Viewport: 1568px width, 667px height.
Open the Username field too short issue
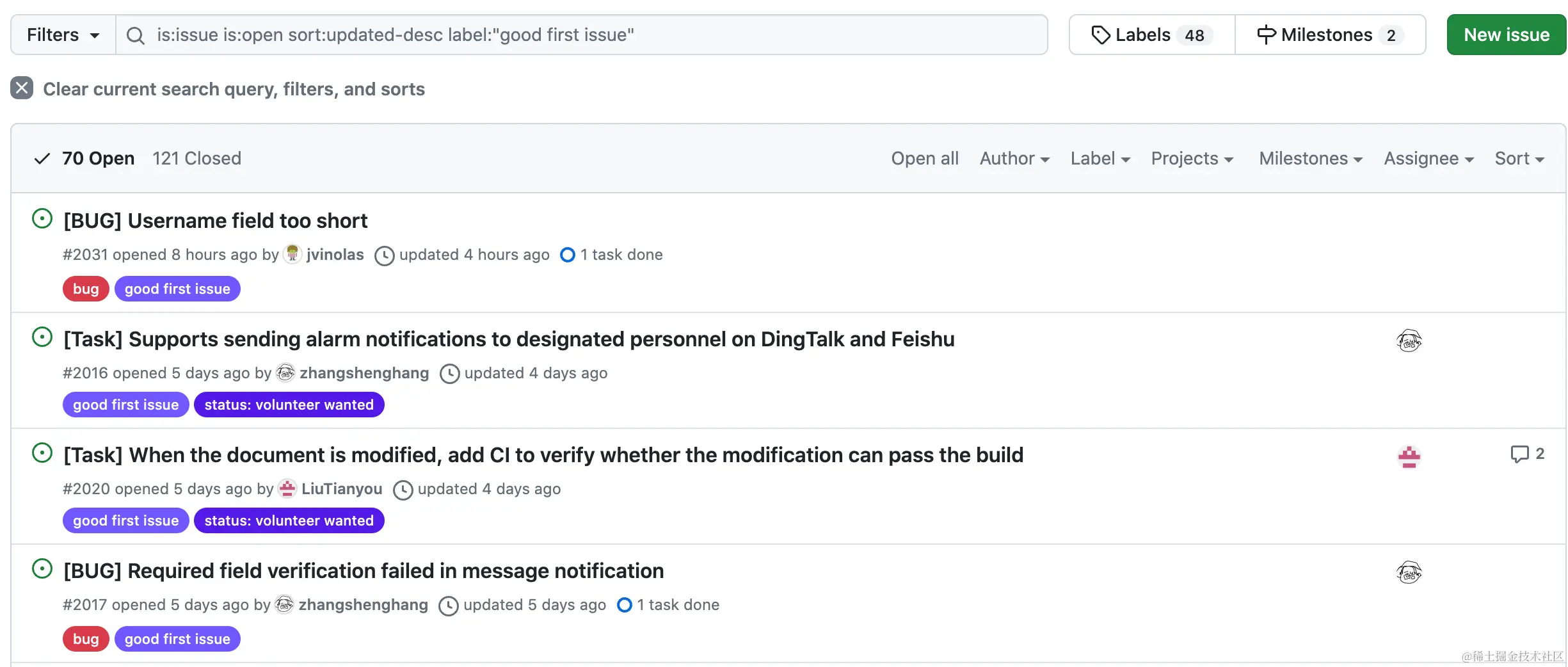(x=215, y=221)
